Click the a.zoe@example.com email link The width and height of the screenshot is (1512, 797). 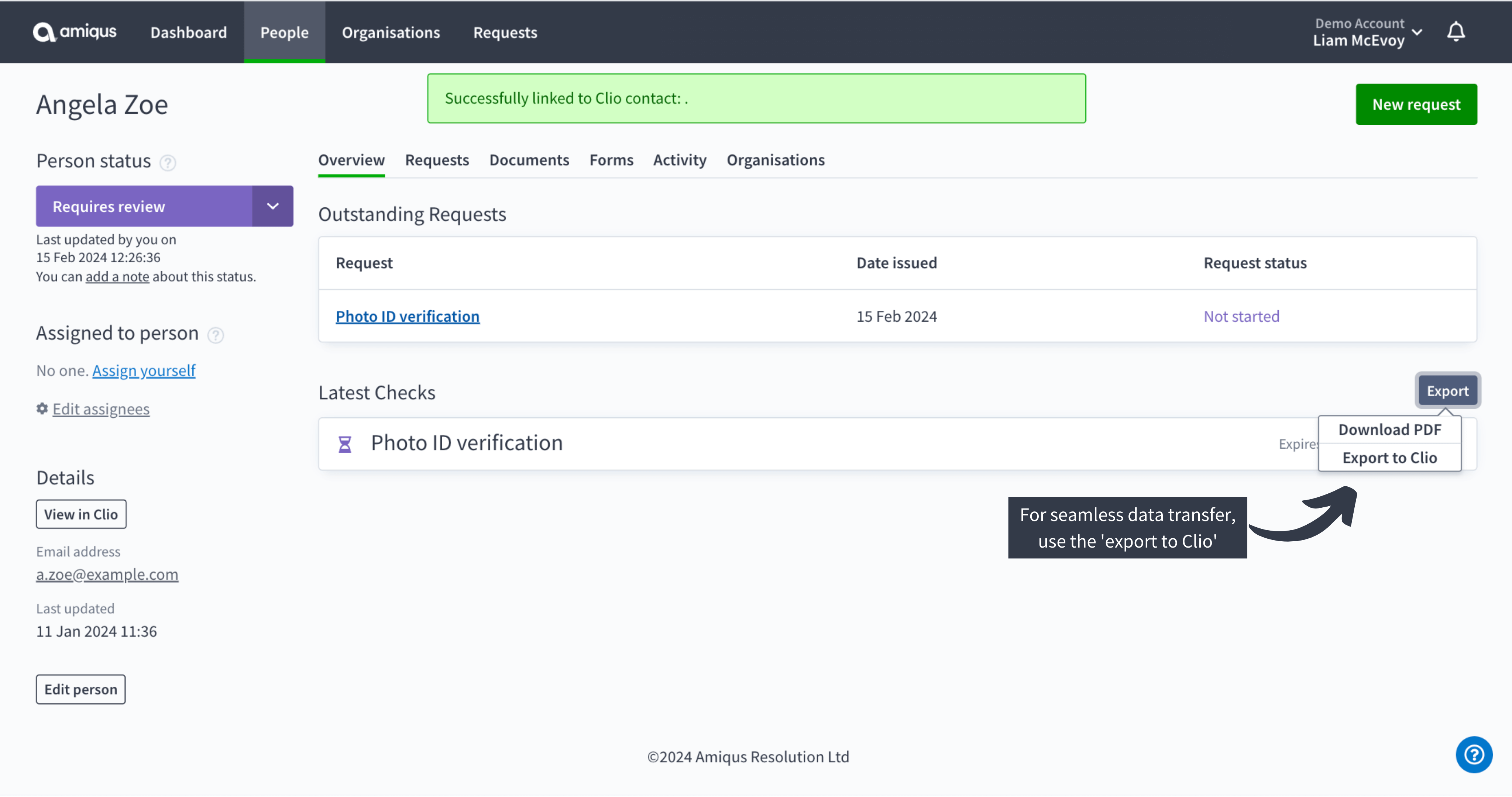[x=107, y=575]
